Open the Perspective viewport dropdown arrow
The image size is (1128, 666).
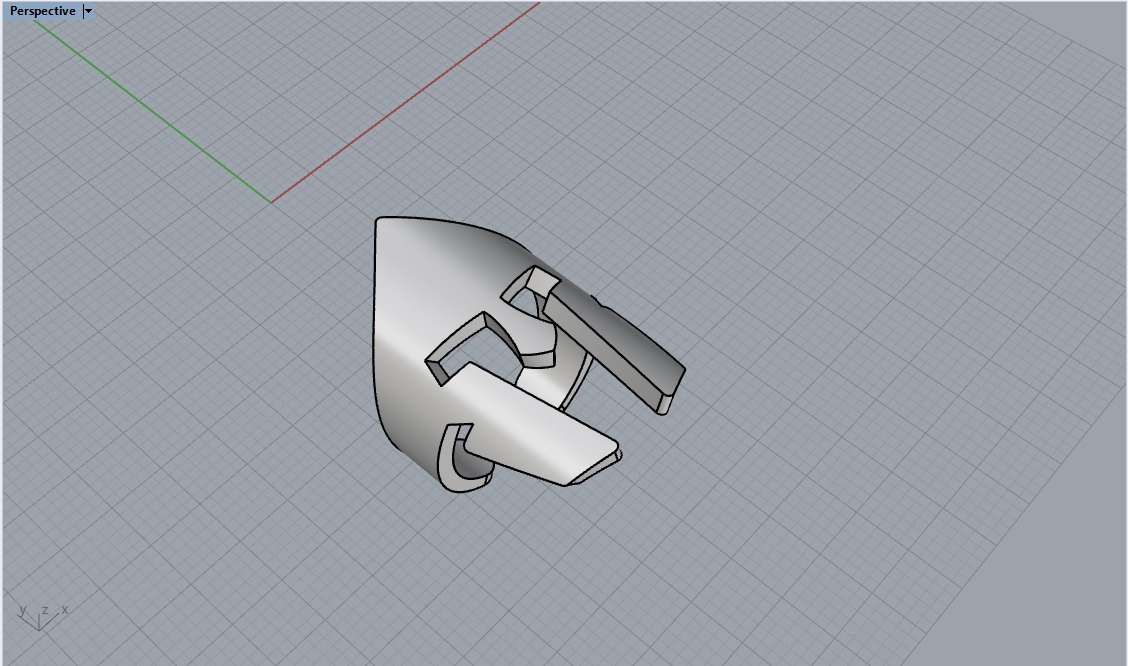[88, 11]
